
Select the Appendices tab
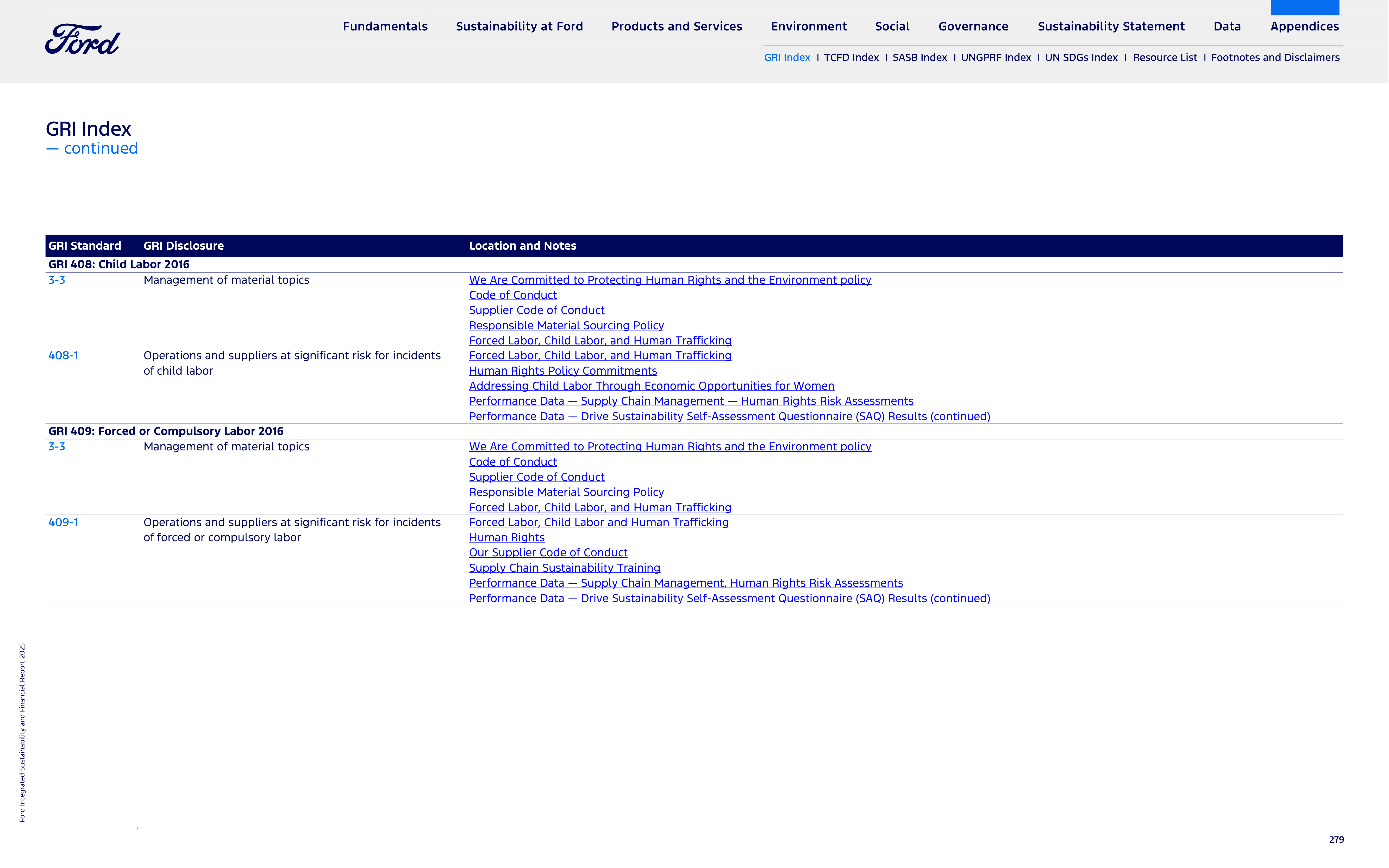tap(1305, 26)
